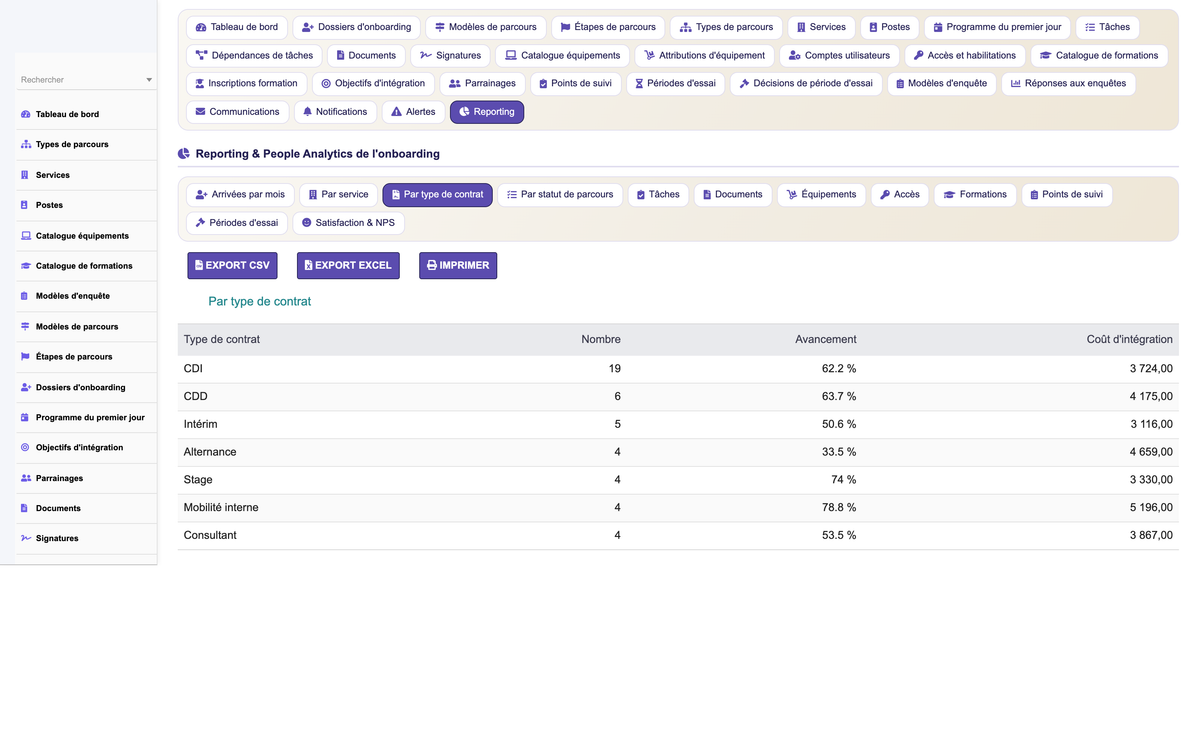Select Par type de contrat report tab
1200x743 pixels.
tap(437, 195)
